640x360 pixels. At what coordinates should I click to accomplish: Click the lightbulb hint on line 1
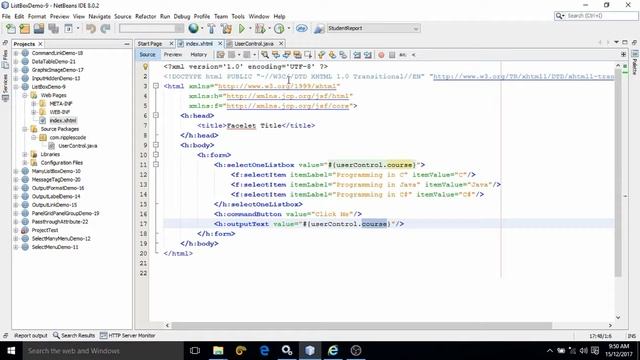[x=145, y=66]
